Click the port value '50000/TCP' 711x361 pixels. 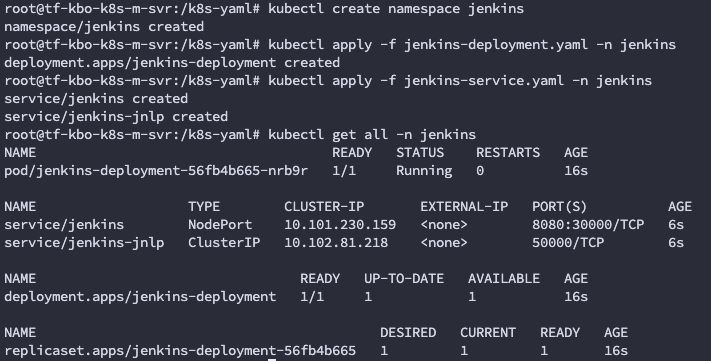tap(568, 243)
